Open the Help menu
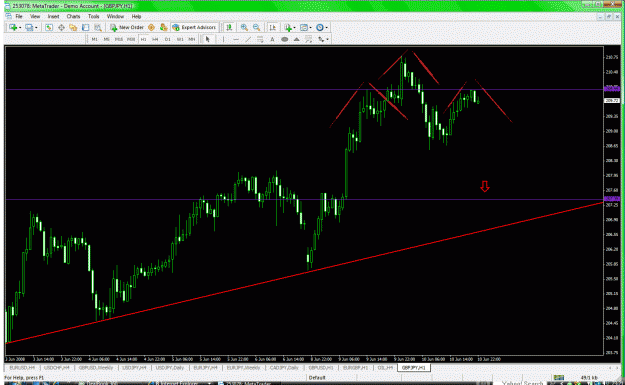The width and height of the screenshot is (625, 385). (136, 16)
